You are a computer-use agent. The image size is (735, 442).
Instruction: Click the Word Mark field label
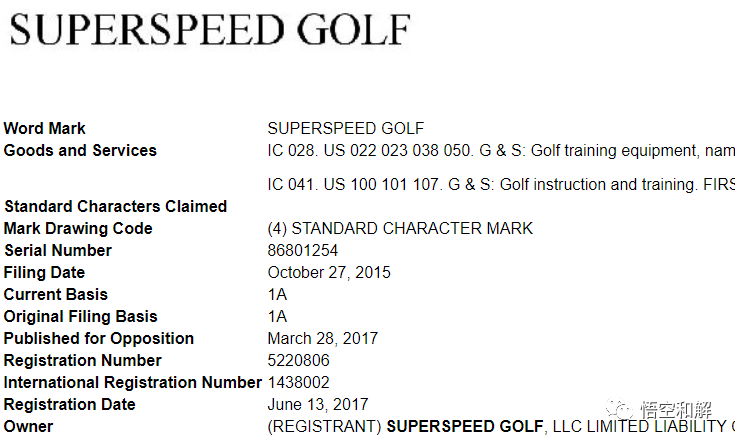coord(45,128)
